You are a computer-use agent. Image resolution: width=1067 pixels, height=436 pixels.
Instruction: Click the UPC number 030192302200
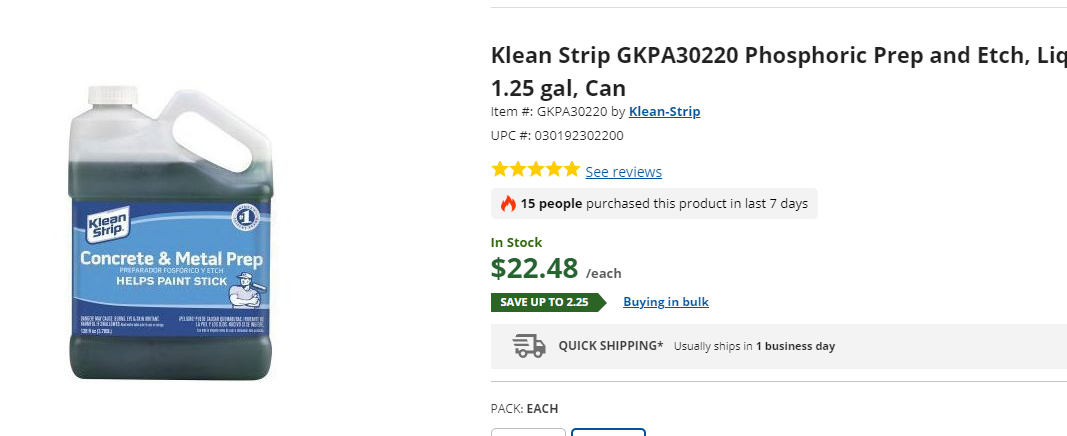579,135
